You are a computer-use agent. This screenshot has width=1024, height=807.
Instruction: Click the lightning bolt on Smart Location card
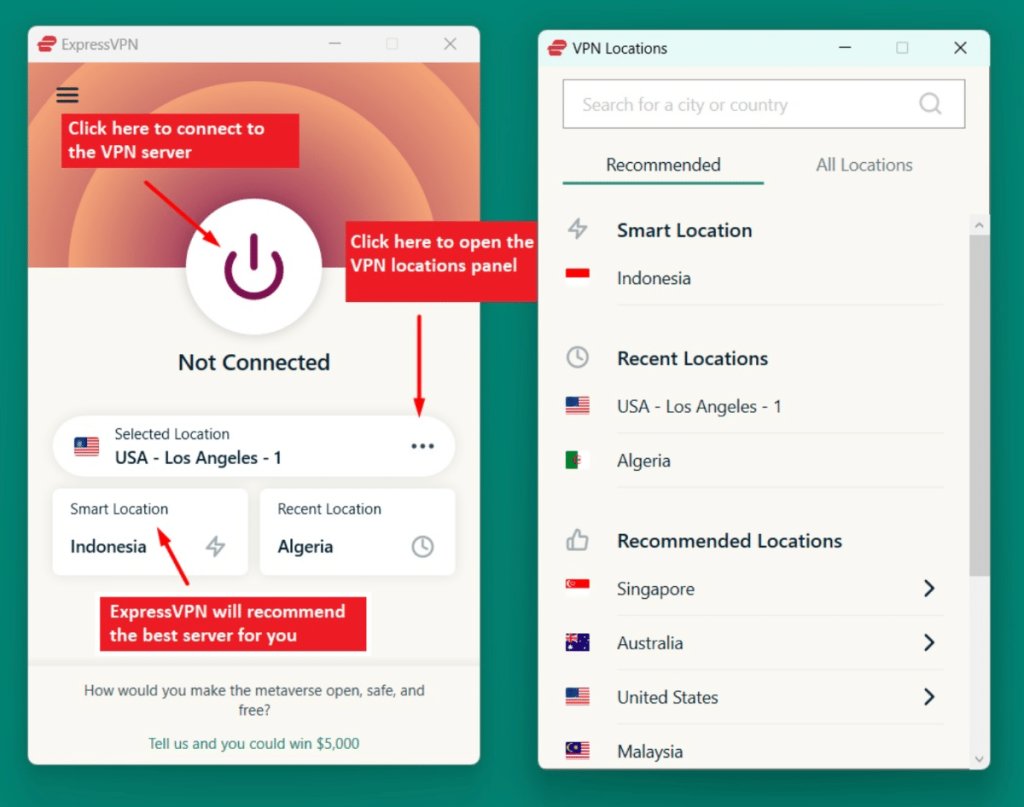click(216, 546)
